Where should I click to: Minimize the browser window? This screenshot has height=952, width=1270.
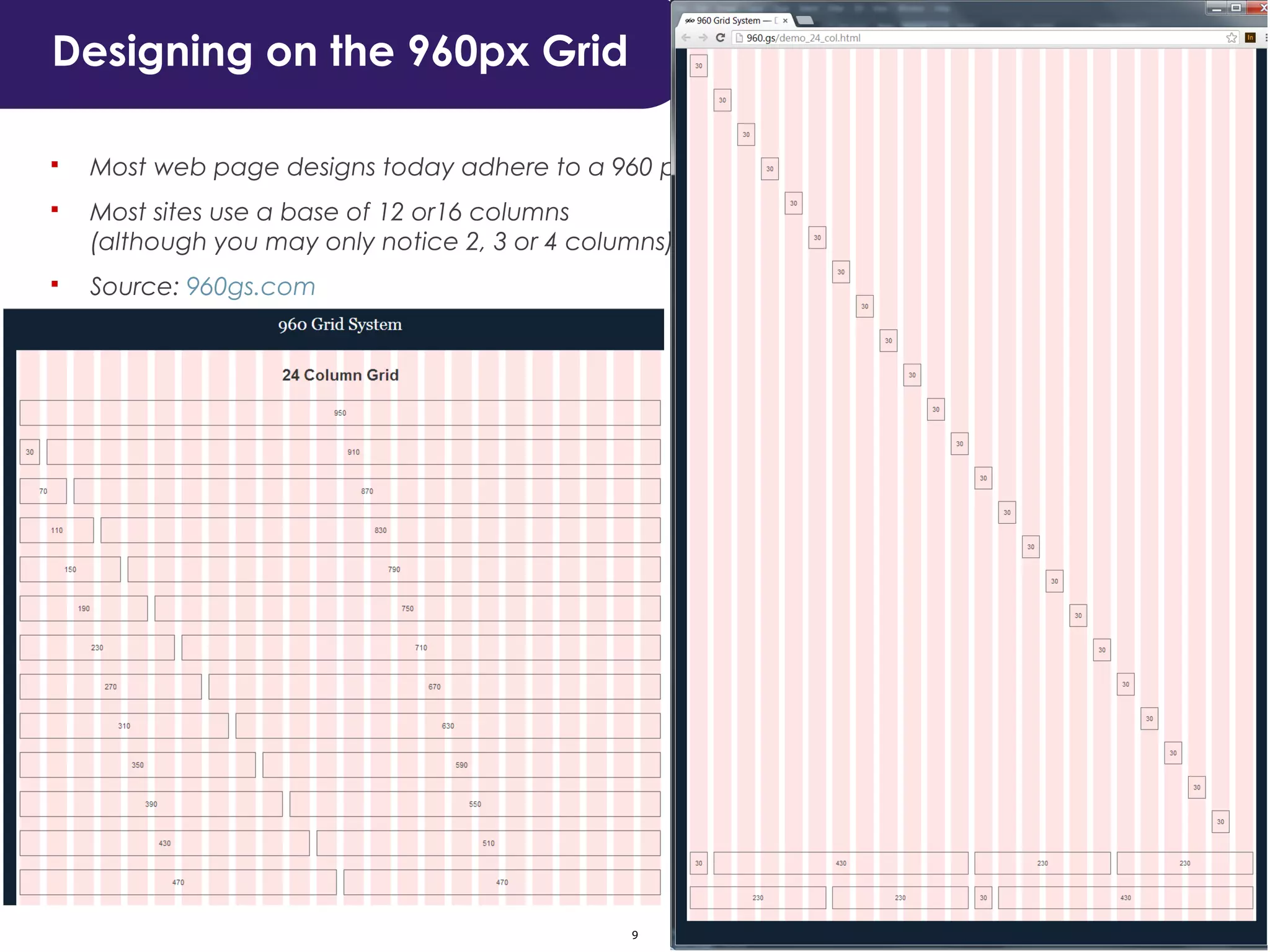coord(1217,8)
